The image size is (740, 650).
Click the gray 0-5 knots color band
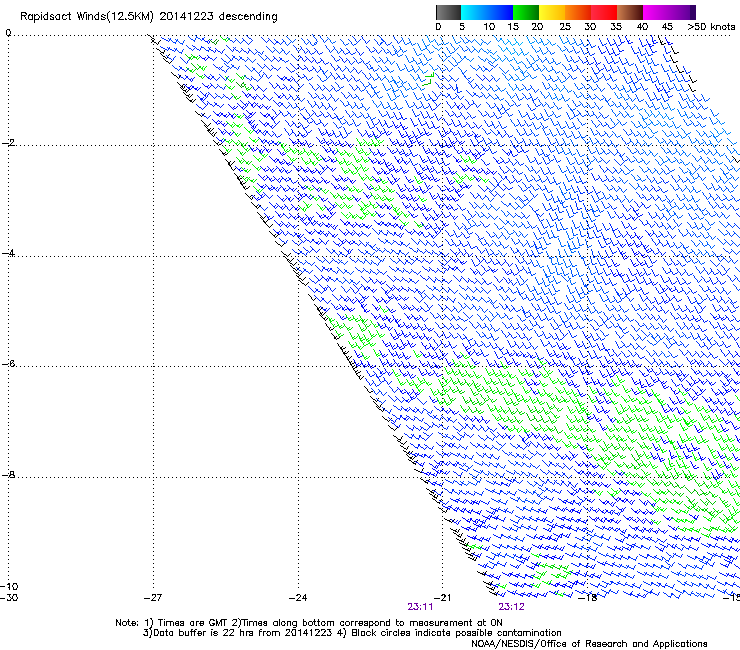[x=448, y=12]
